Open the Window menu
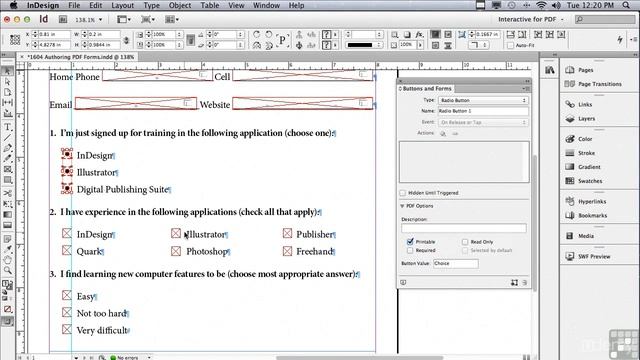Image resolution: width=640 pixels, height=360 pixels. coord(266,5)
